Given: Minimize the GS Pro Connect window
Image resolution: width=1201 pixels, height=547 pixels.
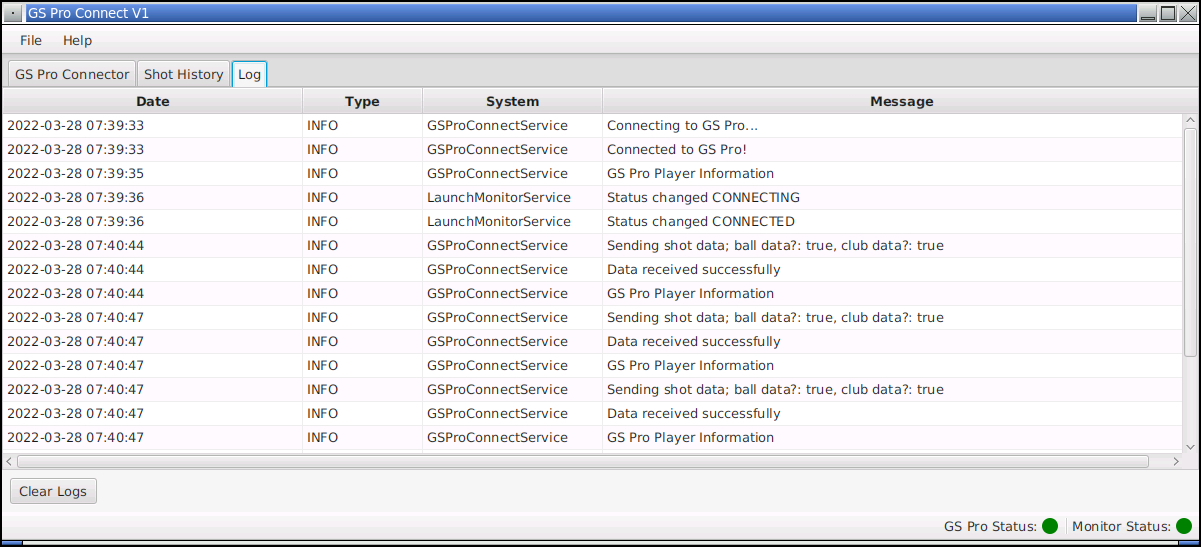Looking at the screenshot, I should pos(1149,13).
